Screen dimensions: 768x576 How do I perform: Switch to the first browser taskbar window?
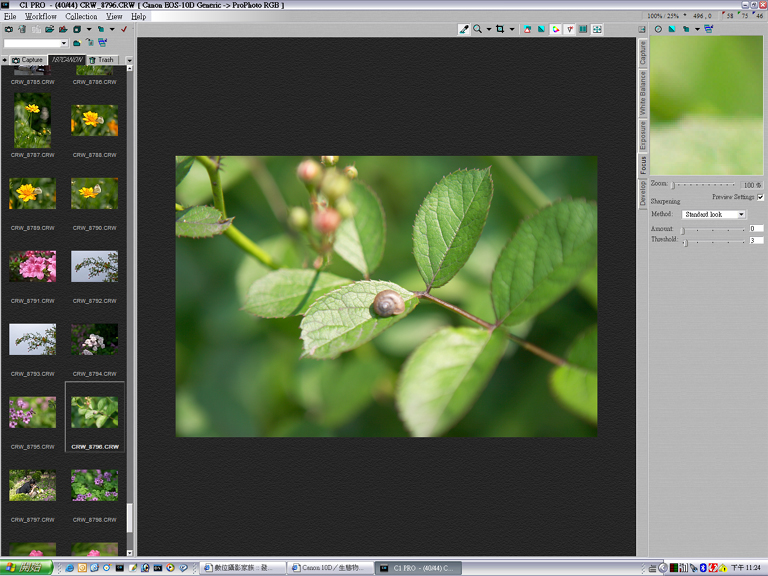[x=243, y=568]
